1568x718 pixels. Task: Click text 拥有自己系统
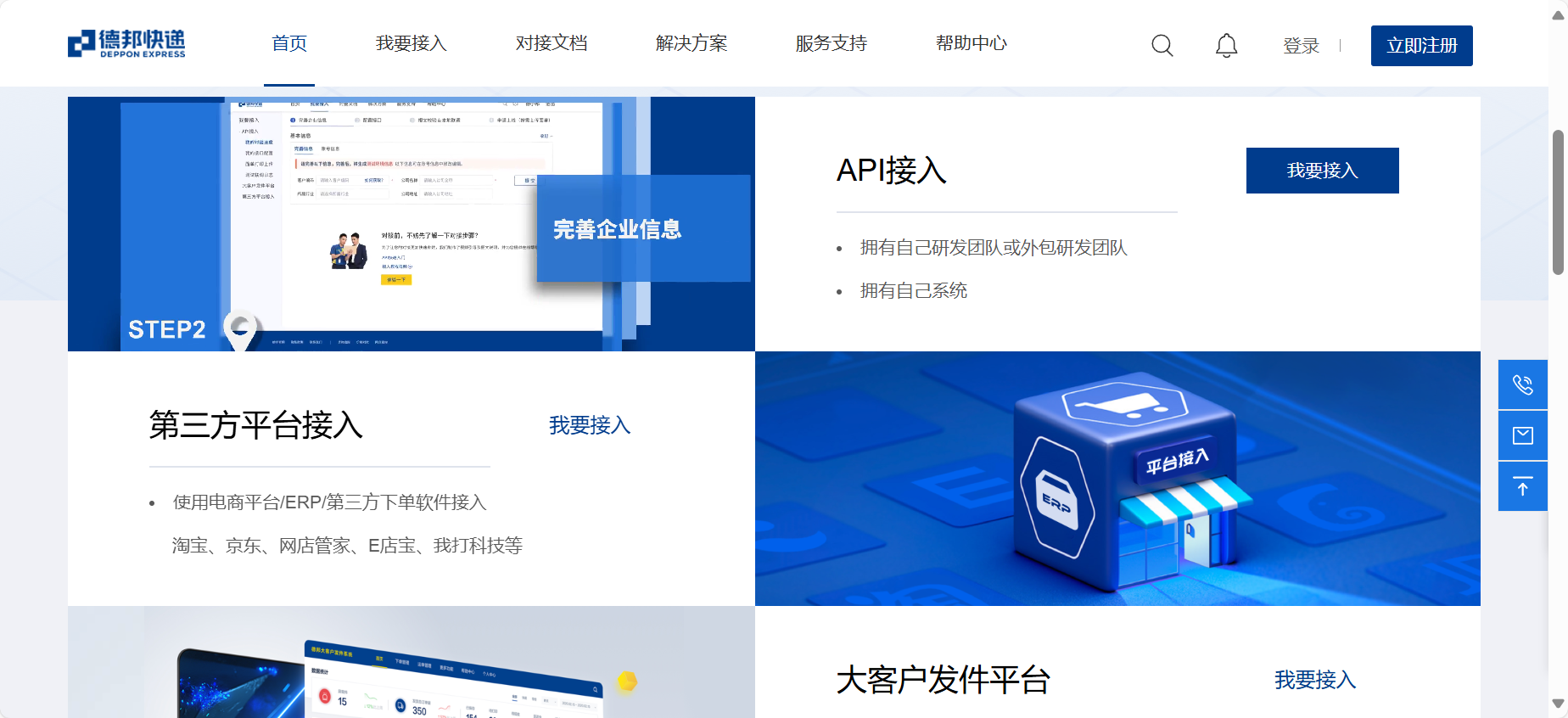click(914, 291)
